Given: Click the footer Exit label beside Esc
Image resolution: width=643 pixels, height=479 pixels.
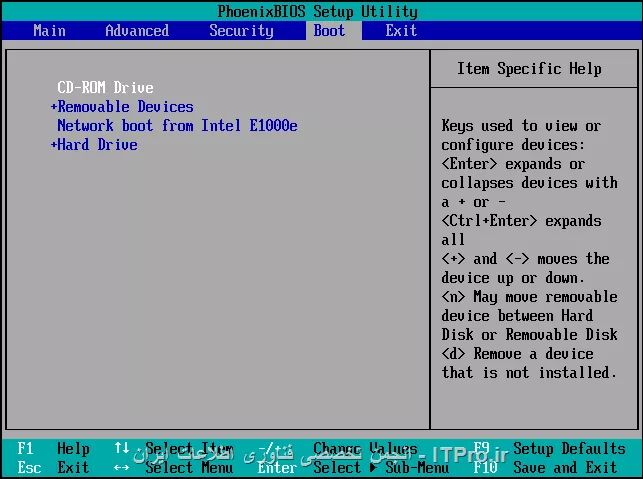Looking at the screenshot, I should (73, 468).
